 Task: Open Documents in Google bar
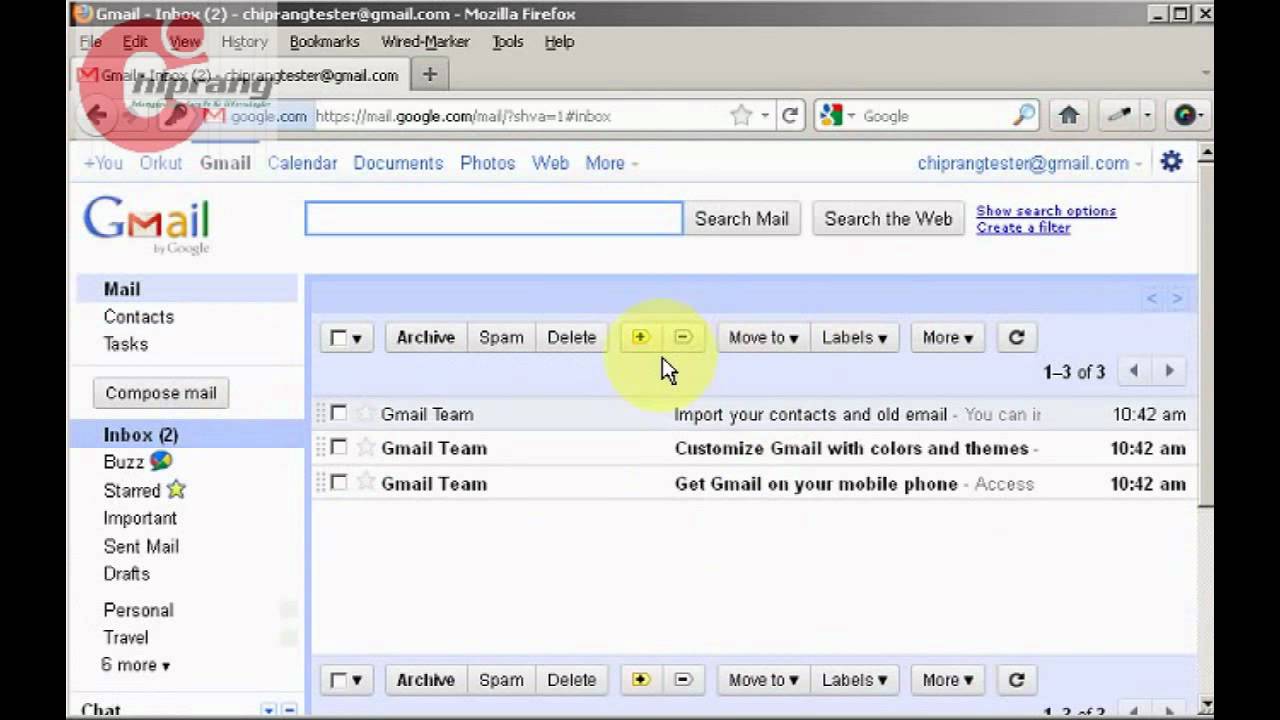click(x=398, y=163)
